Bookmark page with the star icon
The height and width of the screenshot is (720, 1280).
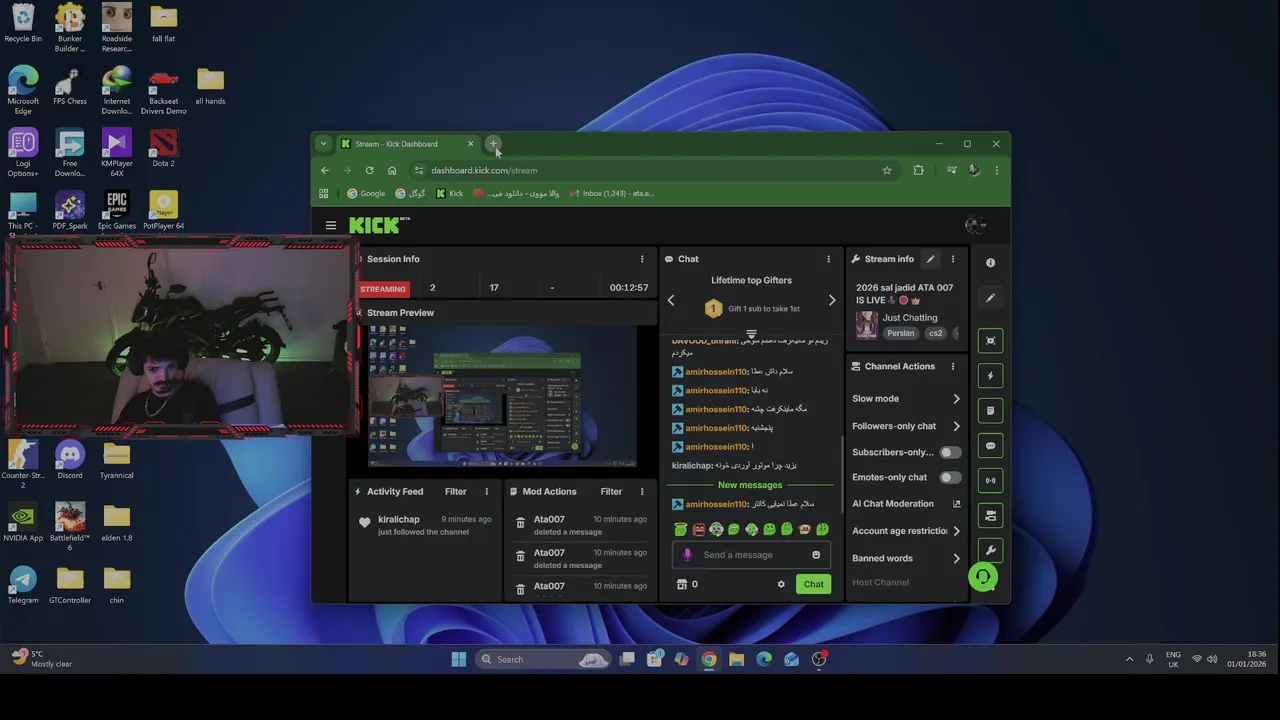(x=886, y=171)
